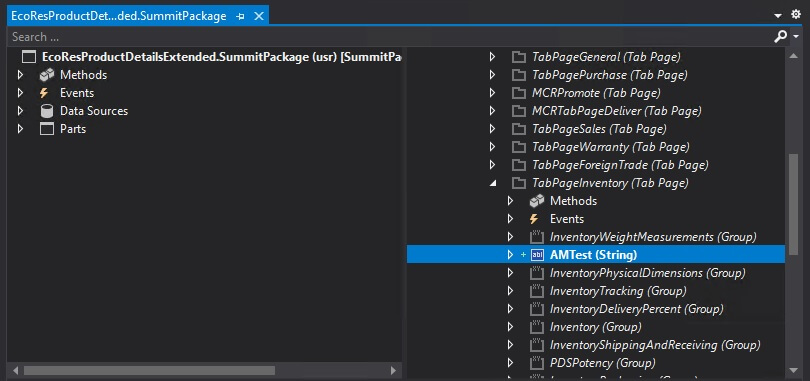Click the left pane horizontal scrollbar thumb

tap(149, 371)
